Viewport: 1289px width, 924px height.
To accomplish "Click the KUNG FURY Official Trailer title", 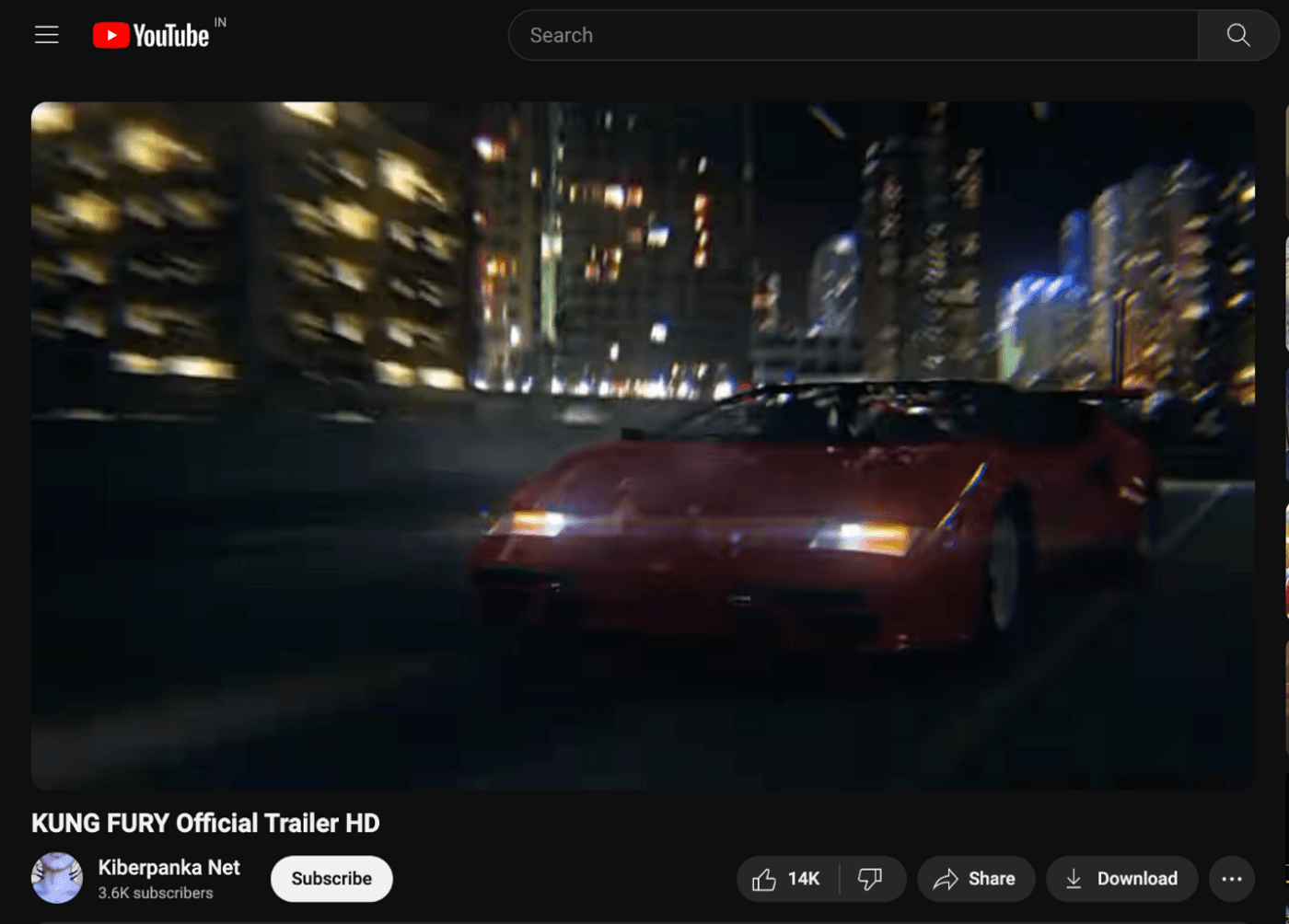I will (x=205, y=823).
